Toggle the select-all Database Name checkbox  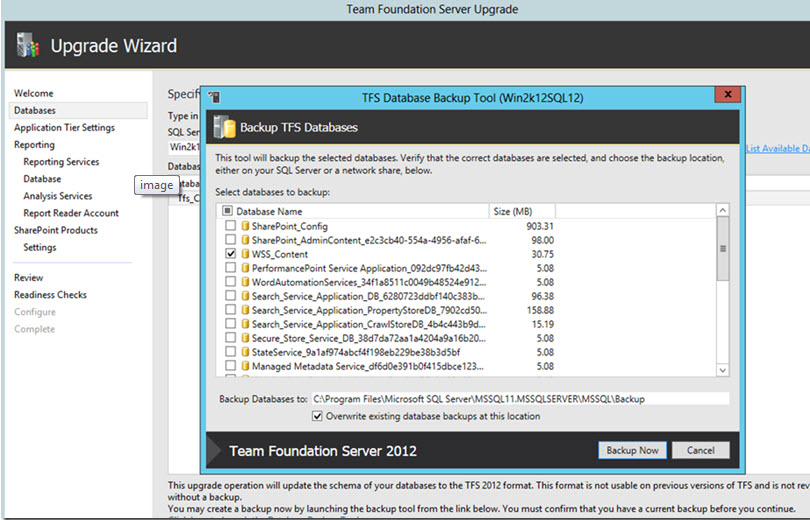227,211
